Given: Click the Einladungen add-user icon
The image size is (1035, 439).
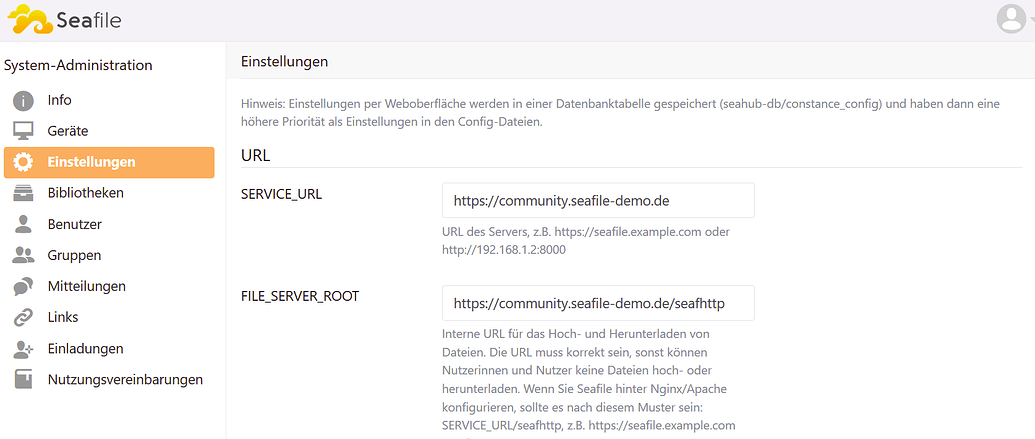Looking at the screenshot, I should [x=23, y=349].
